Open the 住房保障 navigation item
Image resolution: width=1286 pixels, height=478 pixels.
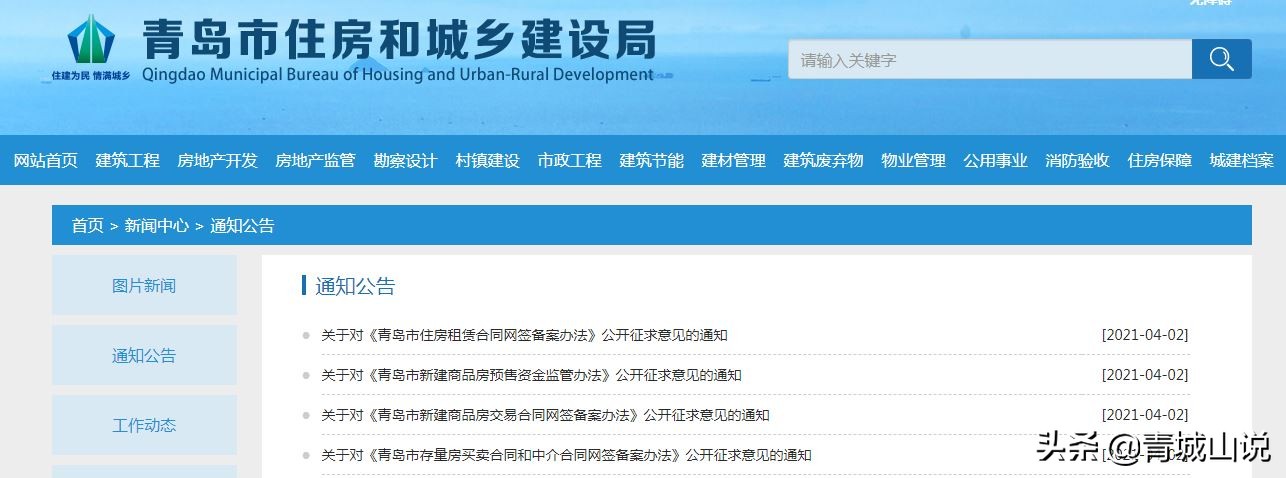pos(1159,160)
